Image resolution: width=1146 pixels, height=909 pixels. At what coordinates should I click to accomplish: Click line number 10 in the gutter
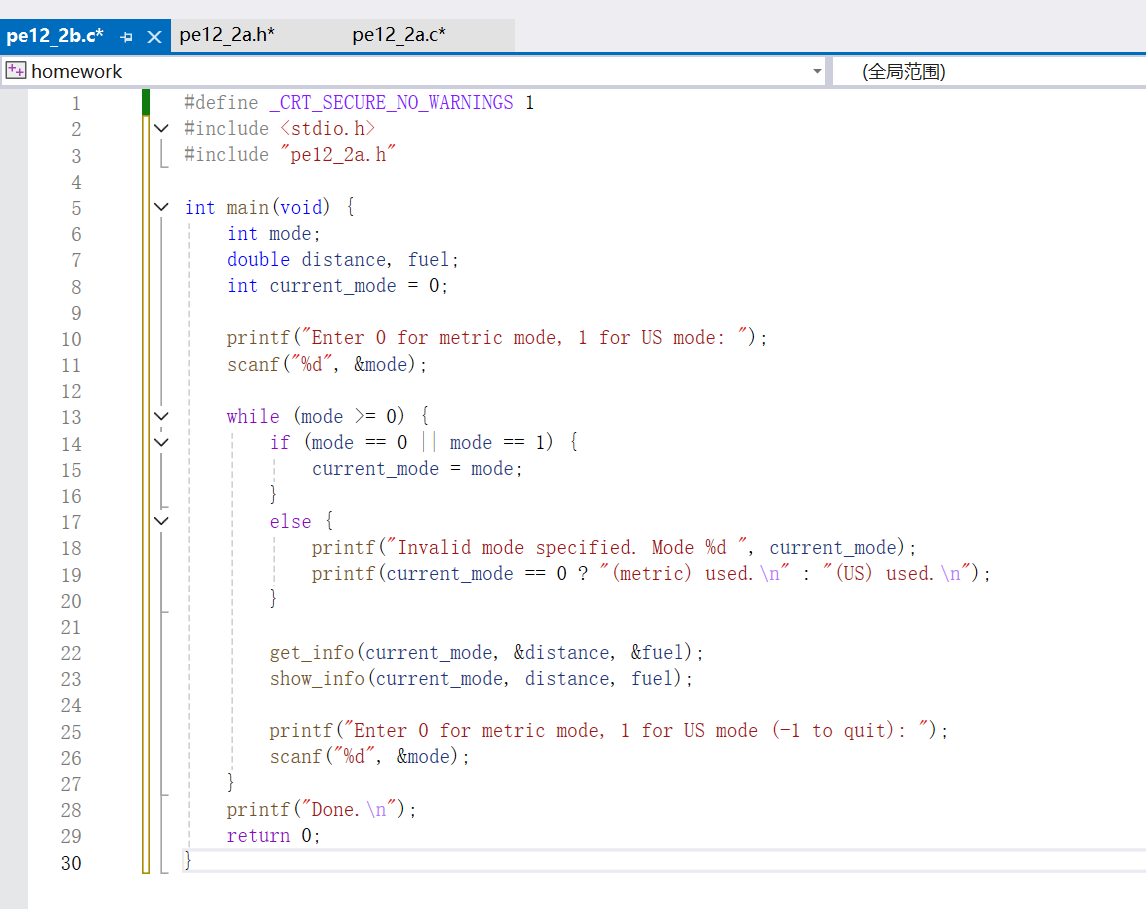pyautogui.click(x=71, y=339)
